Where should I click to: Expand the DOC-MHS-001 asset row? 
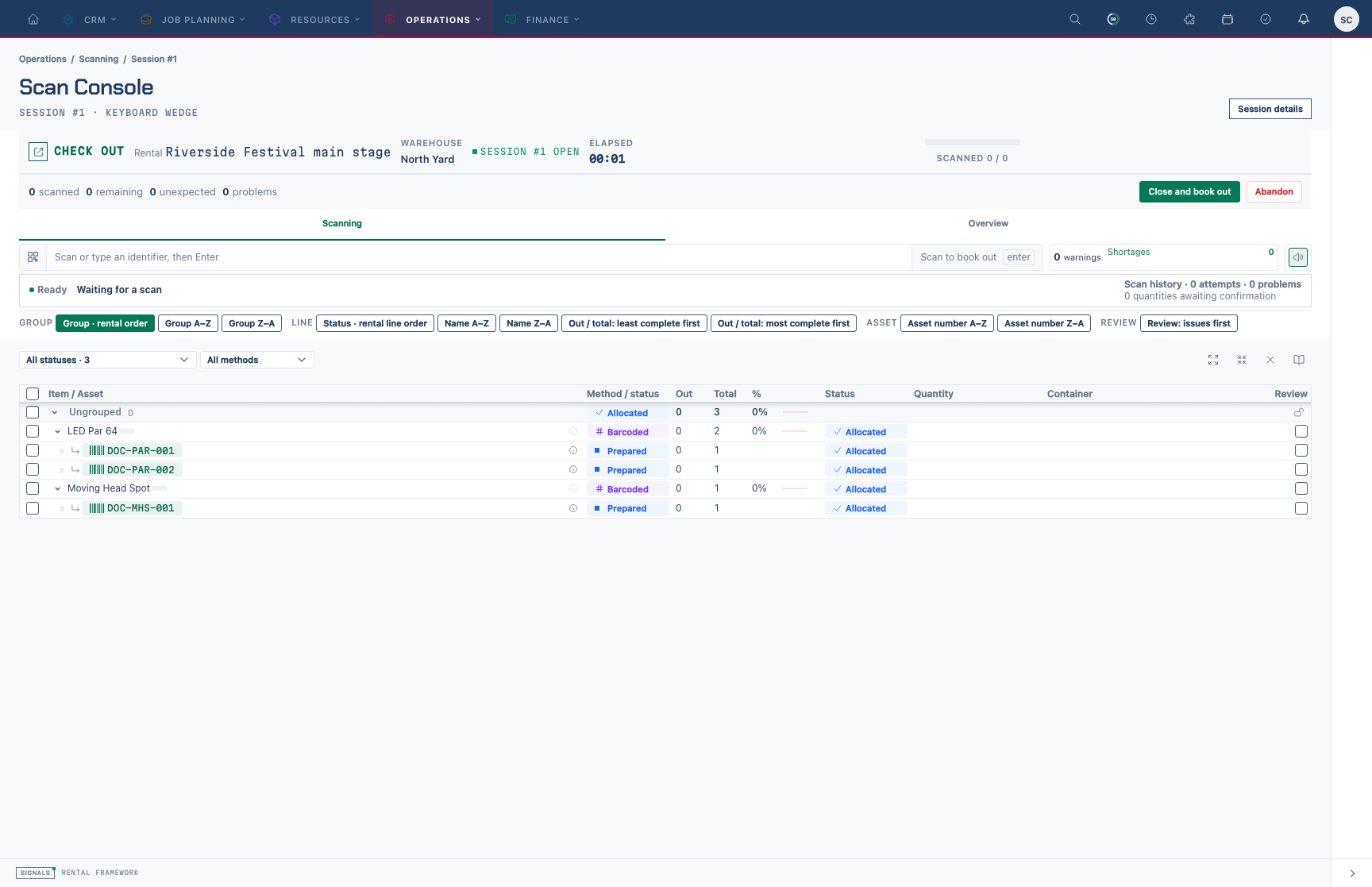(x=62, y=508)
